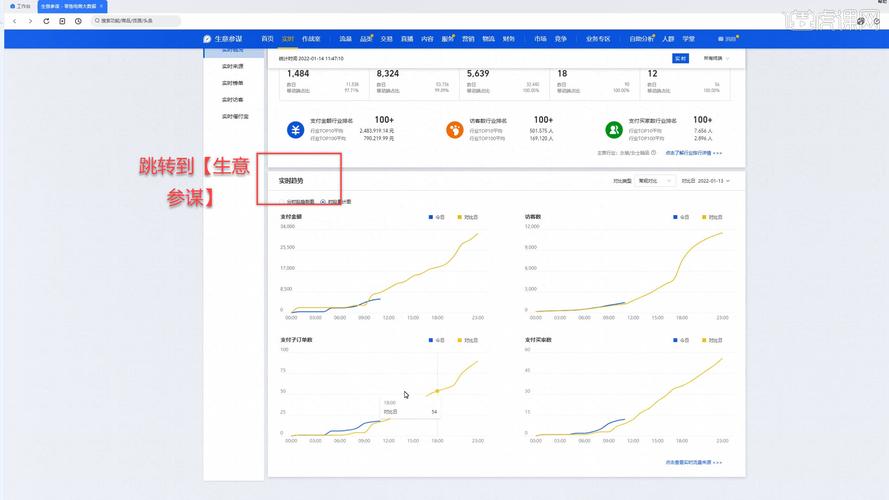Image resolution: width=889 pixels, height=500 pixels.
Task: Click the browser forward arrow button
Action: 30,20
